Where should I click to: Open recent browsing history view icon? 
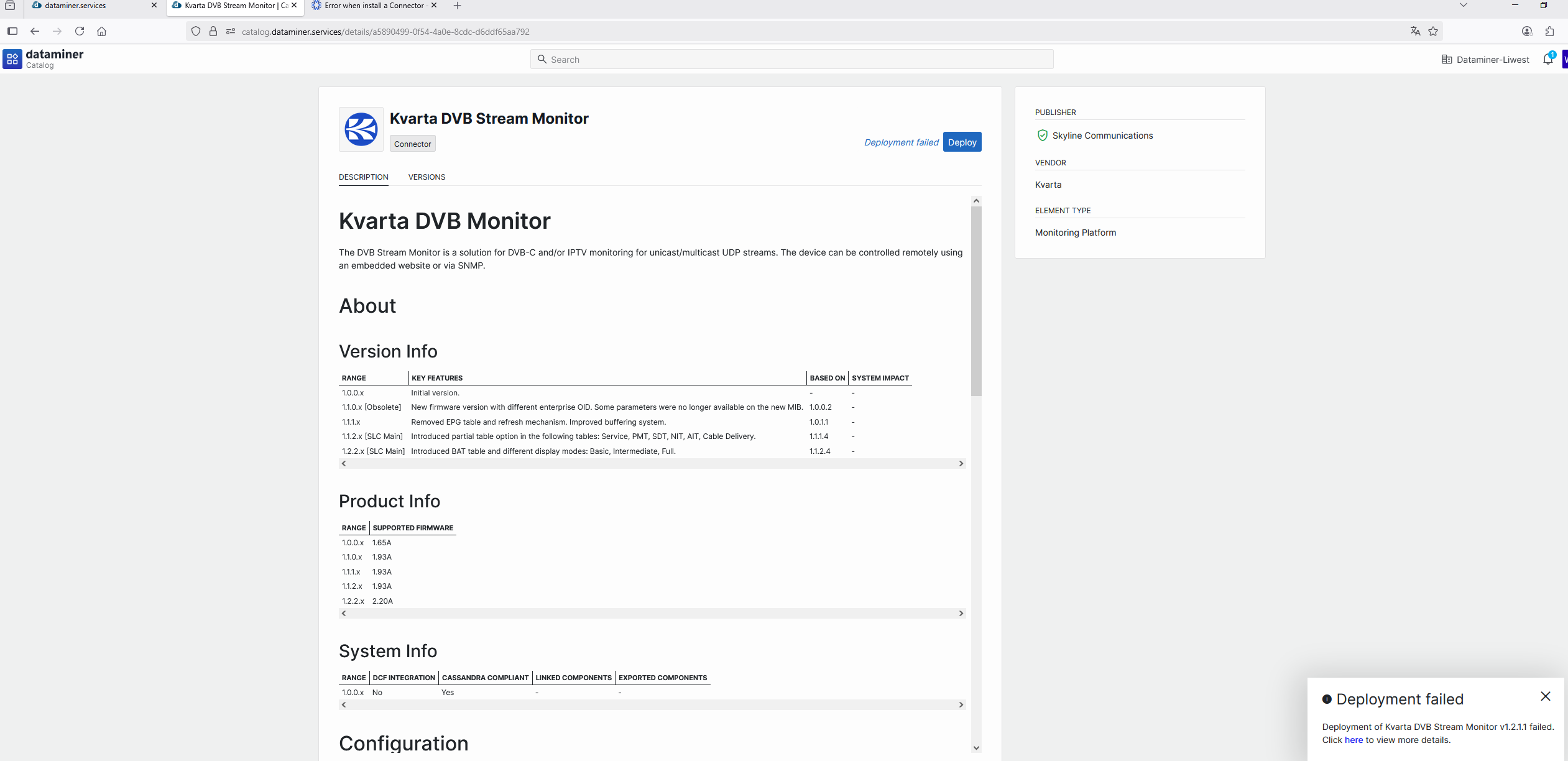[10, 6]
